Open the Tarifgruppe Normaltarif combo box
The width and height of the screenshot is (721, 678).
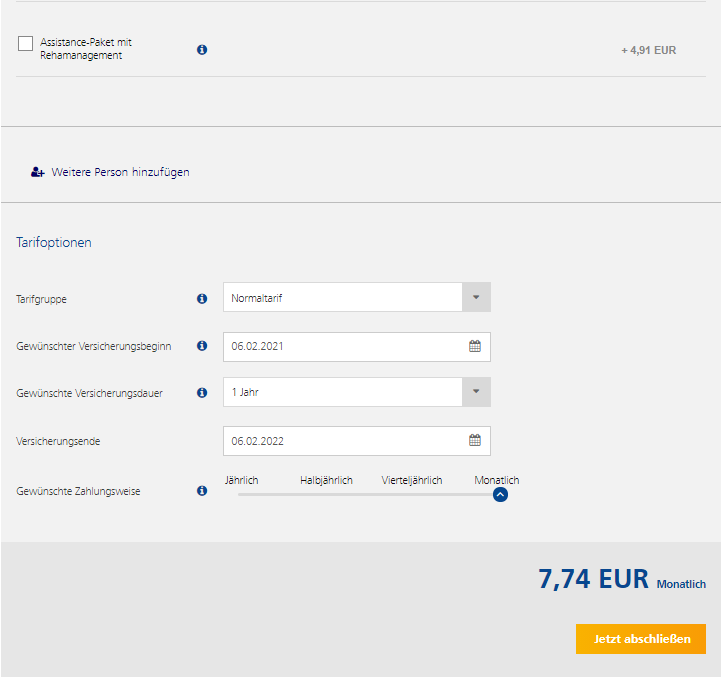pyautogui.click(x=357, y=297)
